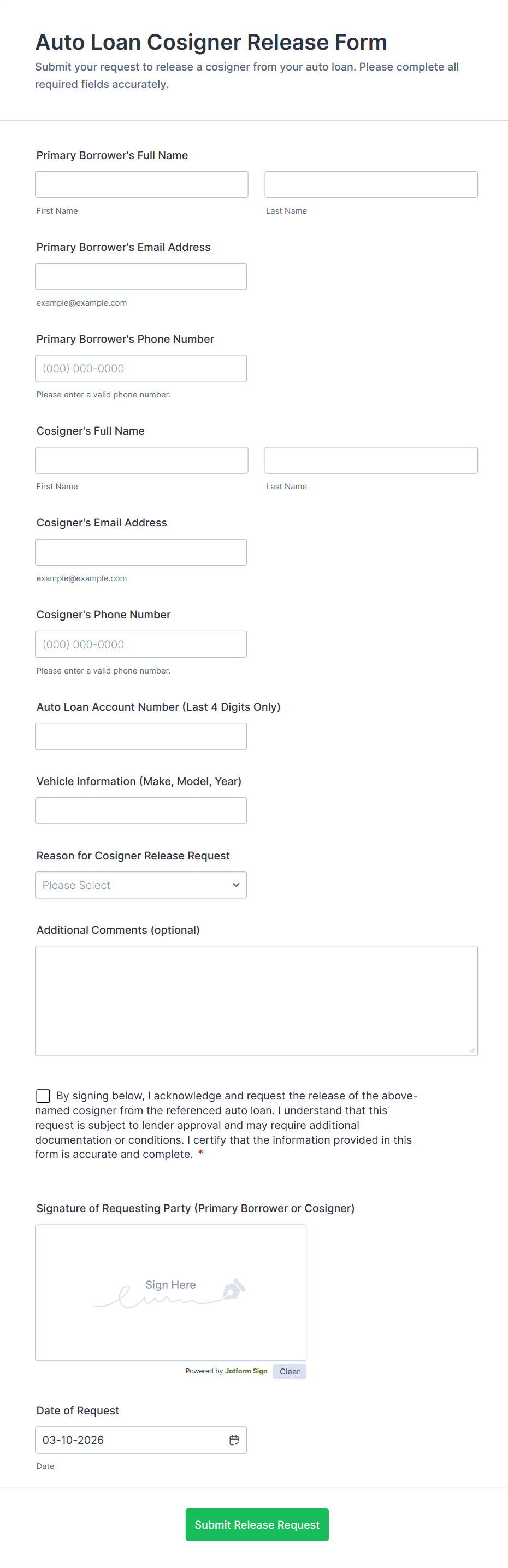
Task: Click the dropdown chevron arrow for release reason
Action: coord(236,885)
